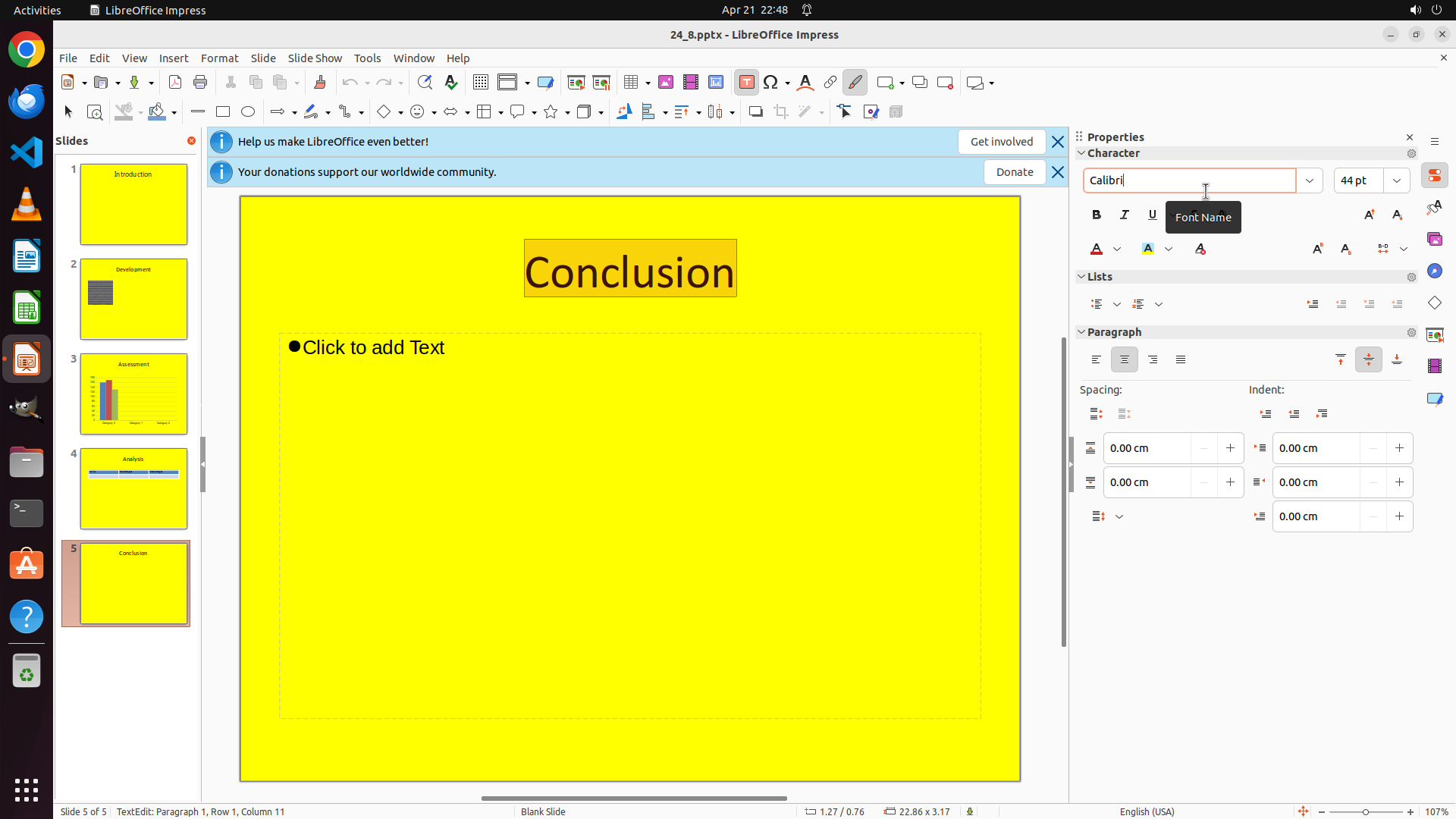The width and height of the screenshot is (1456, 819).
Task: Open the font name dropdown list
Action: coord(1309,180)
